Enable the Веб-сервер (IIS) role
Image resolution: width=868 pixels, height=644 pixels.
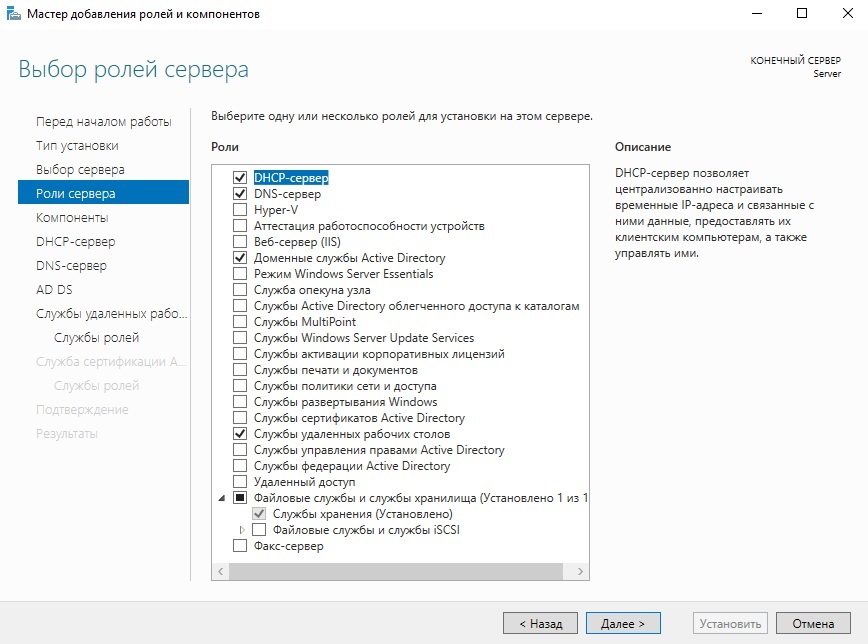(x=239, y=242)
